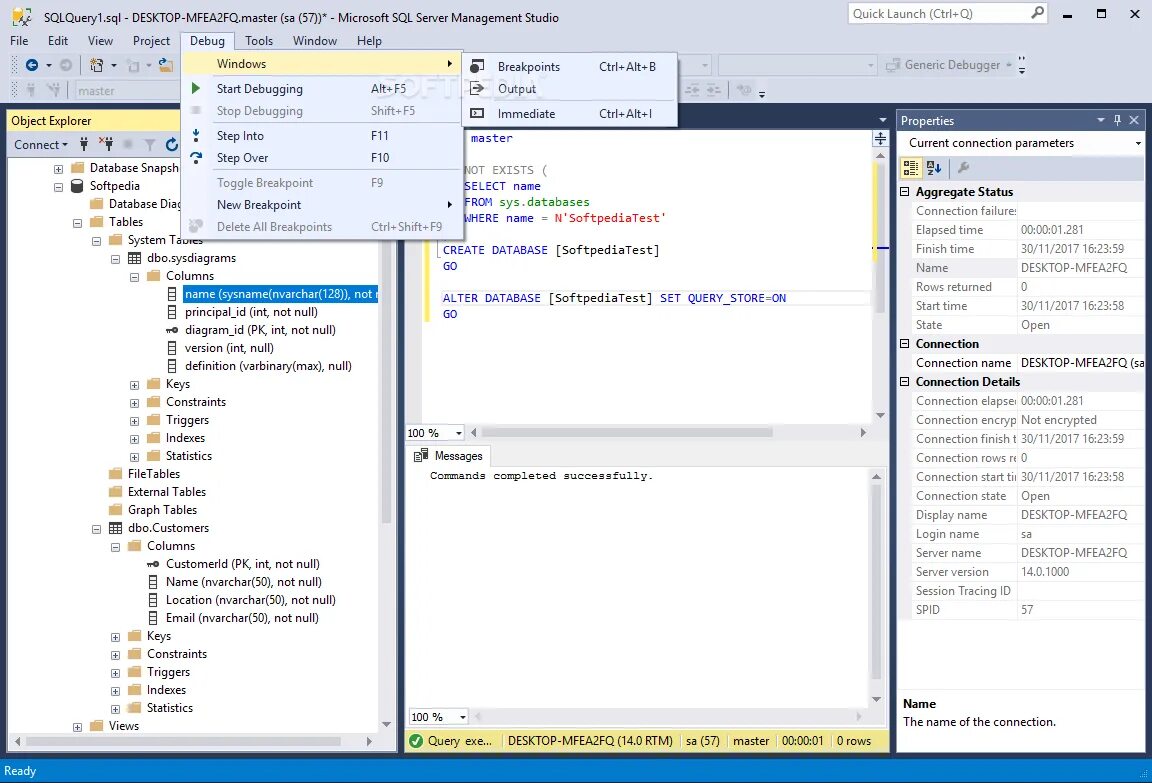Viewport: 1152px width, 783px height.
Task: Switch Properties to Categorized view
Action: click(x=911, y=167)
